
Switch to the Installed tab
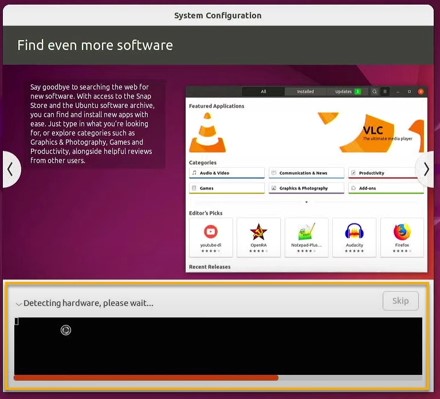(305, 91)
